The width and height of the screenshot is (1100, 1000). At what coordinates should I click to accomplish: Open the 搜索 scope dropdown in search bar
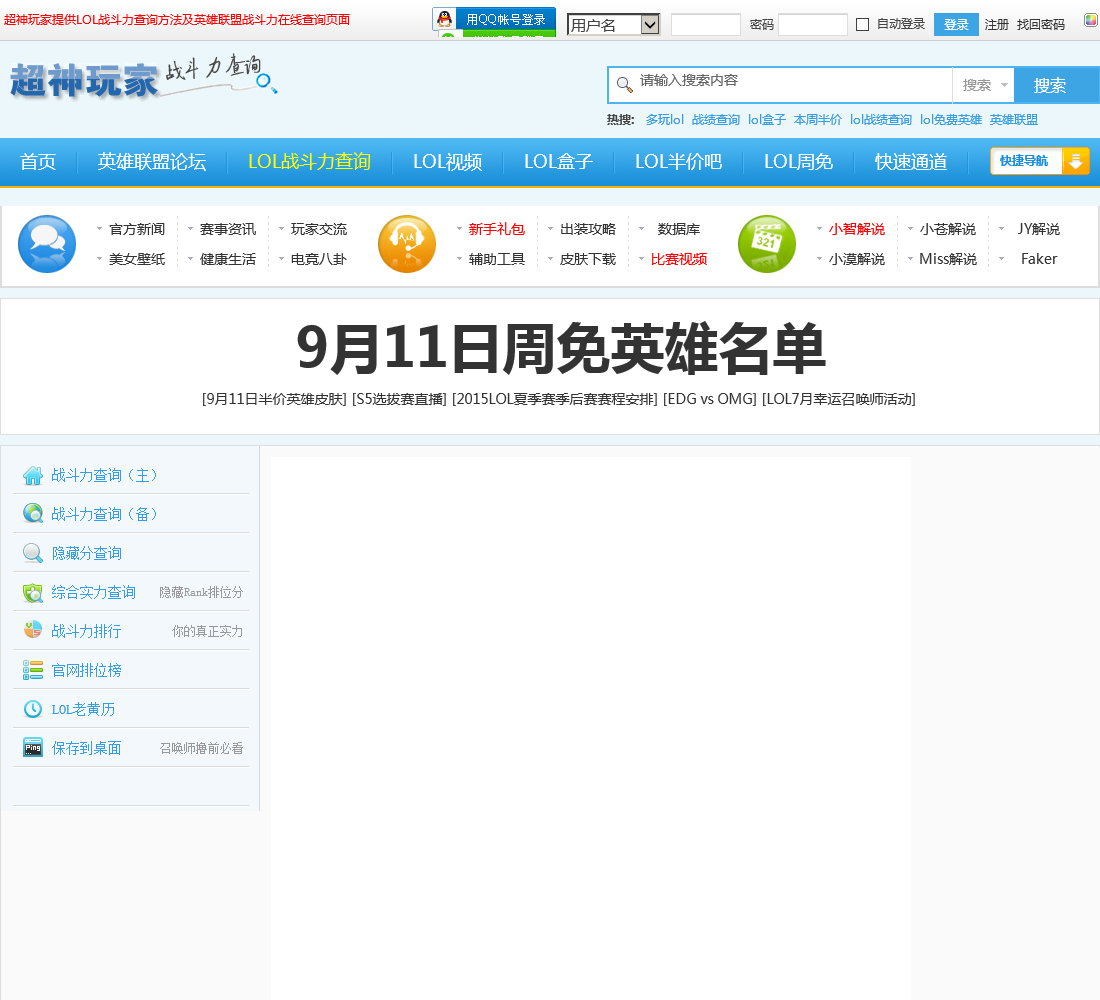click(984, 85)
